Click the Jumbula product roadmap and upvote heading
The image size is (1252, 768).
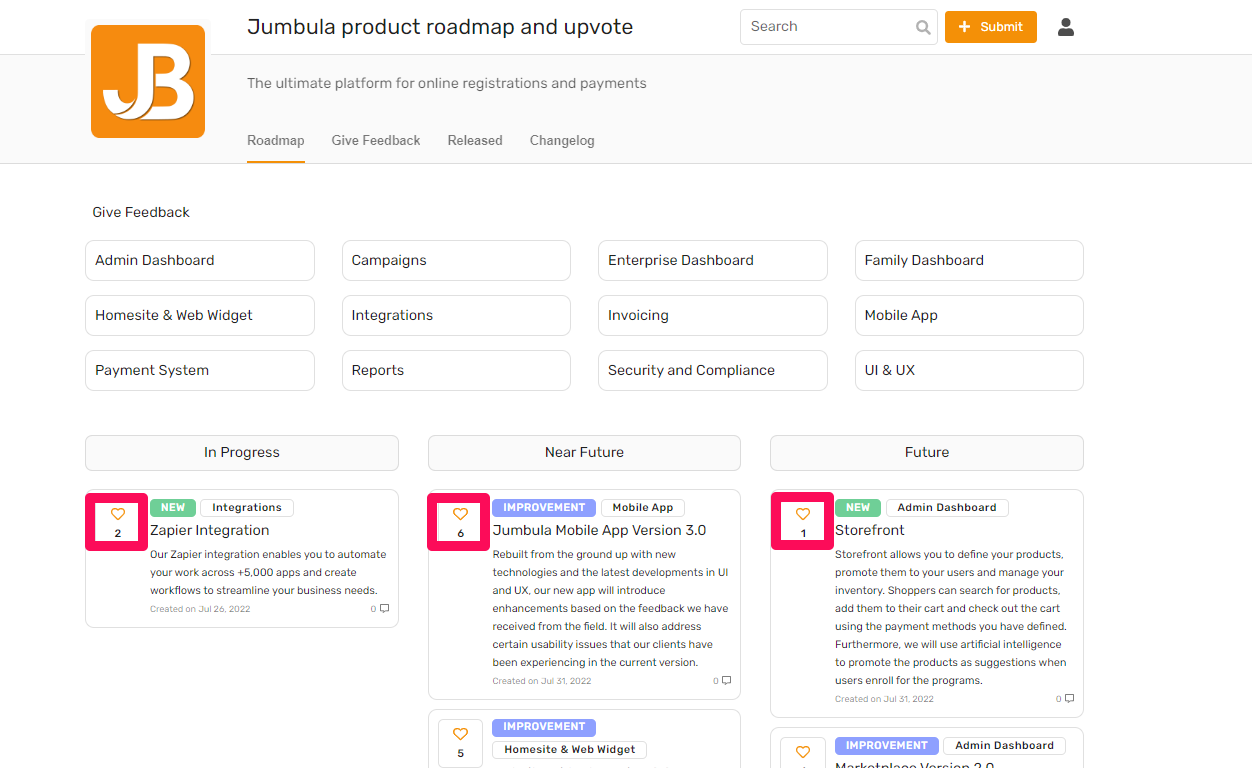[x=440, y=27]
